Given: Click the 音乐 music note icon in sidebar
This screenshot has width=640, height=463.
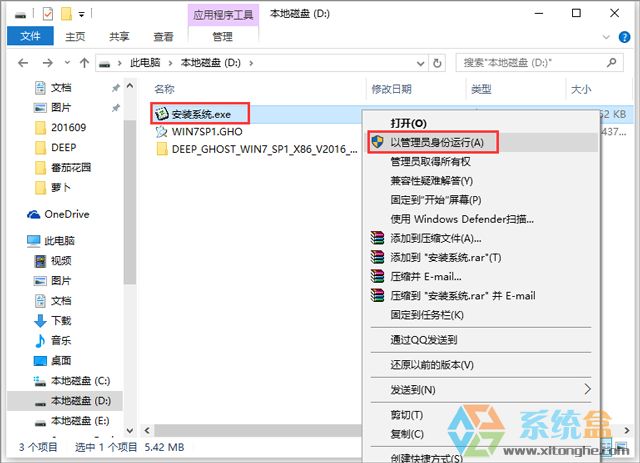Looking at the screenshot, I should coord(40,340).
